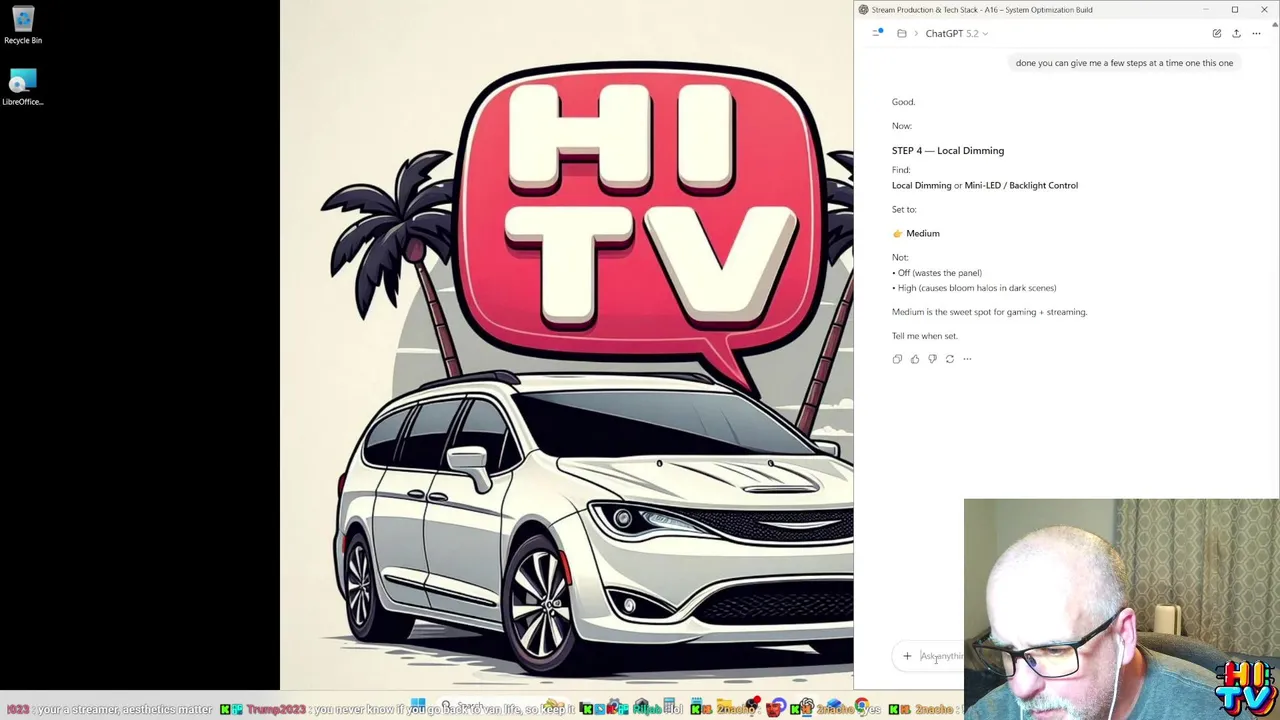Give the response a thumbs up
This screenshot has width=1280, height=720.
(x=915, y=359)
